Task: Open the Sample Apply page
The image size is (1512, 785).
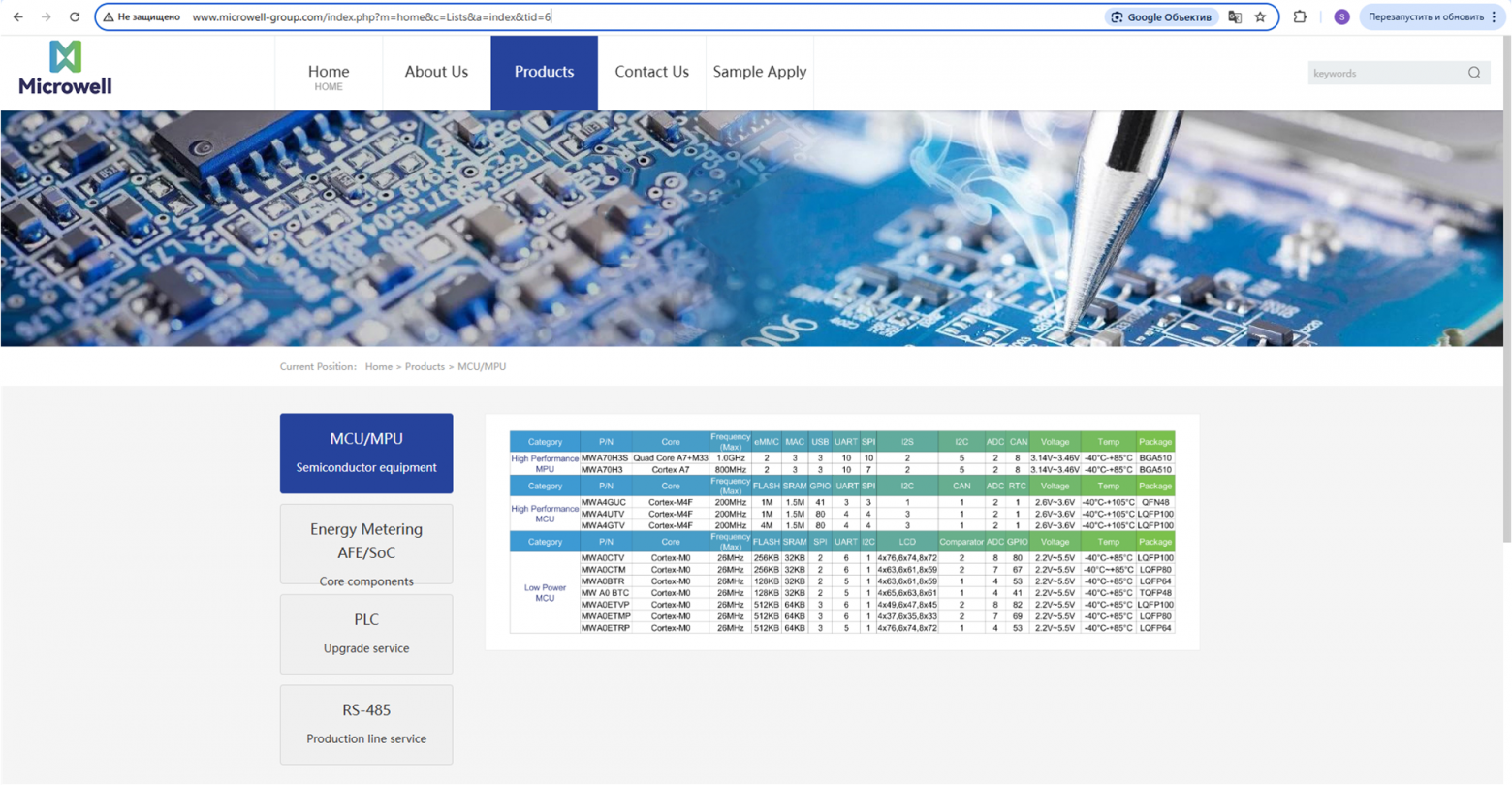Action: tap(759, 72)
